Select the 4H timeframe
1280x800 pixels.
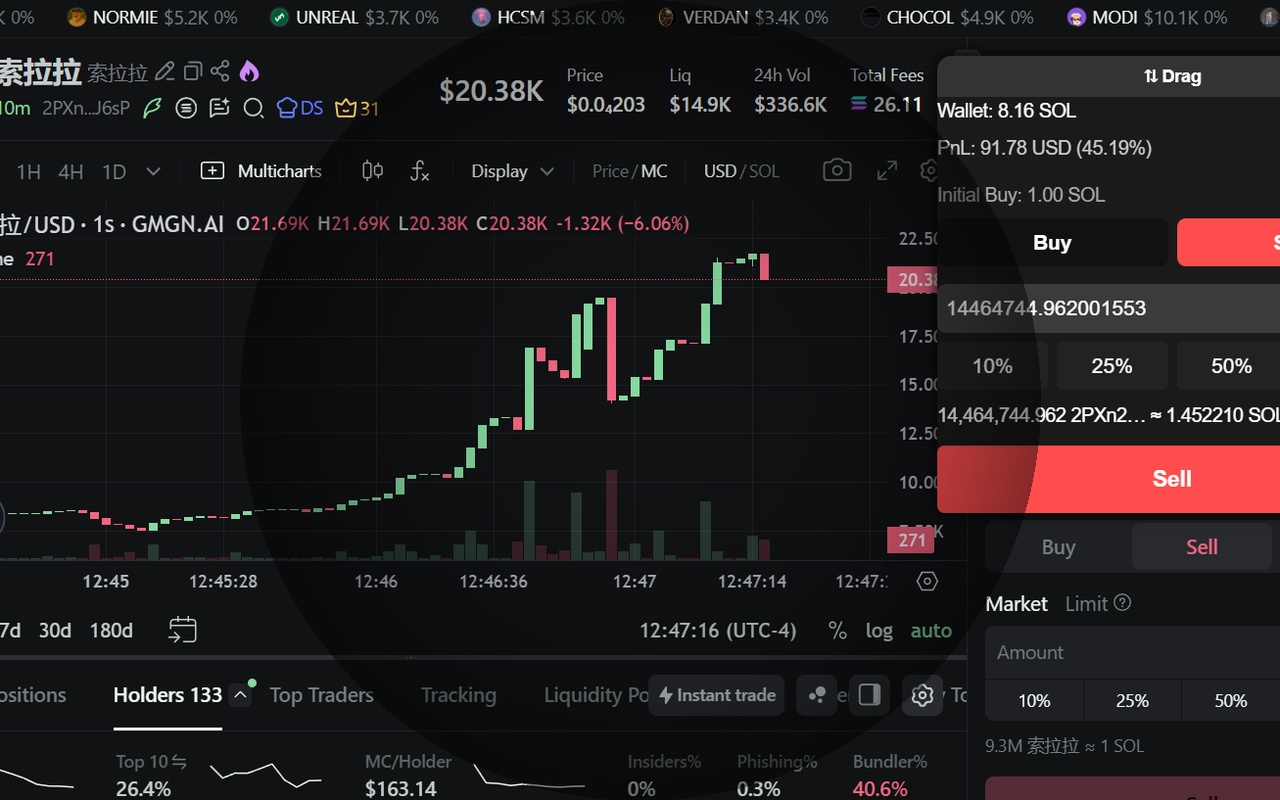71,172
